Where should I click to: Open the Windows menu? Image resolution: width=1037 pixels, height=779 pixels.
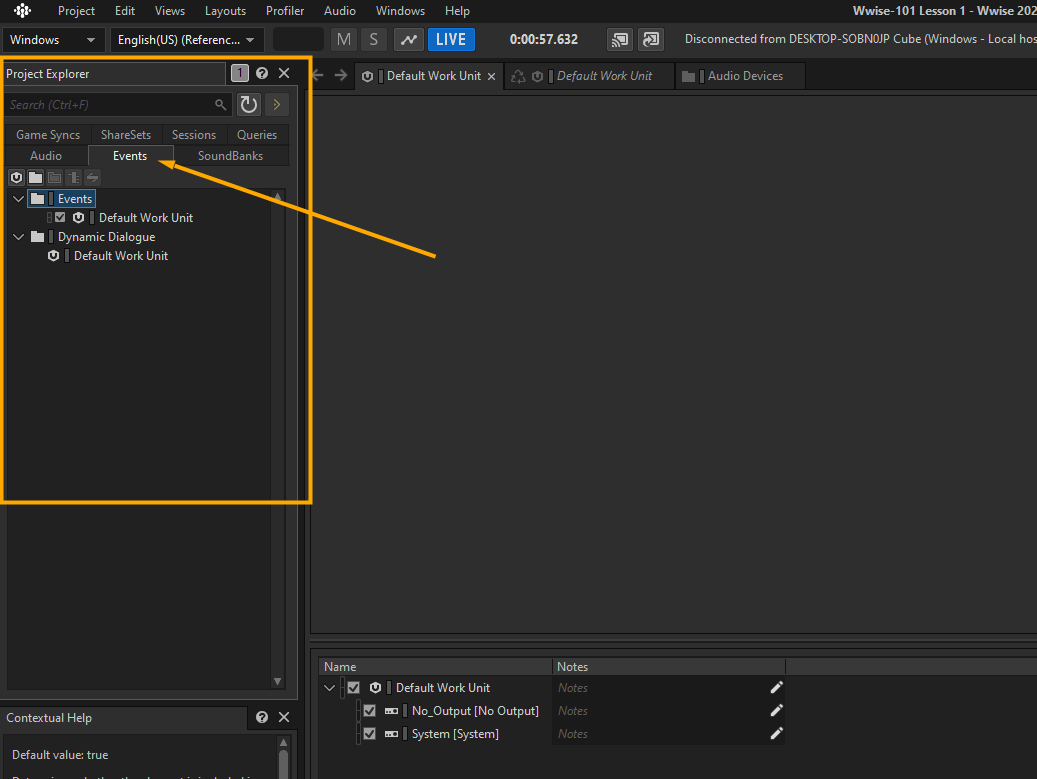point(400,11)
